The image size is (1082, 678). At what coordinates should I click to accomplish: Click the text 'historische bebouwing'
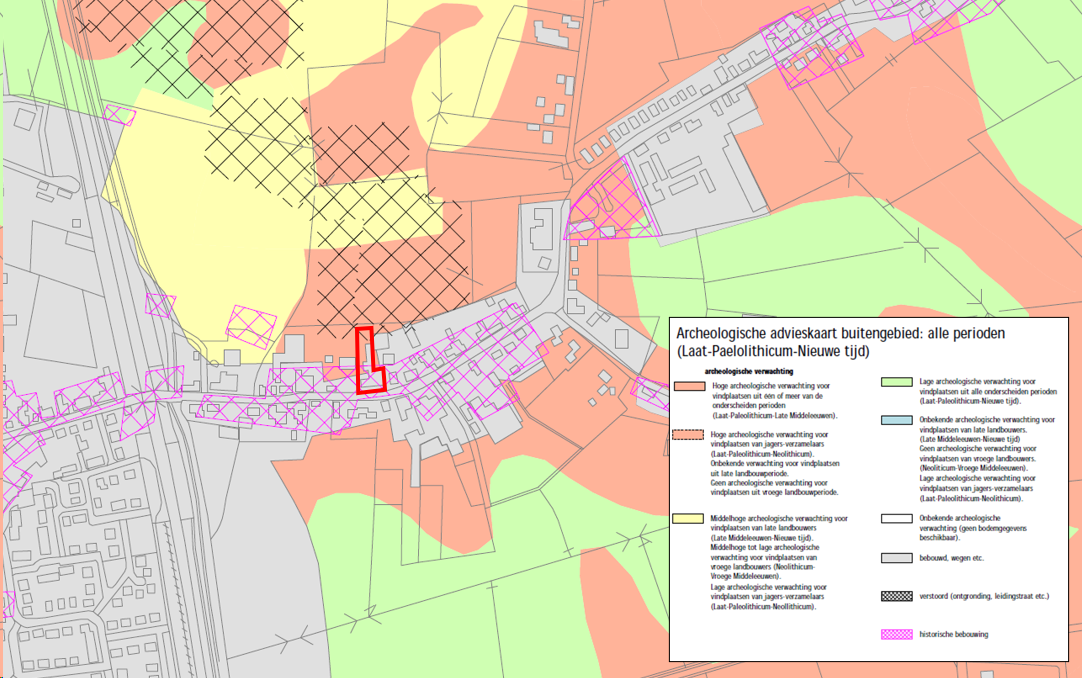pyautogui.click(x=954, y=635)
